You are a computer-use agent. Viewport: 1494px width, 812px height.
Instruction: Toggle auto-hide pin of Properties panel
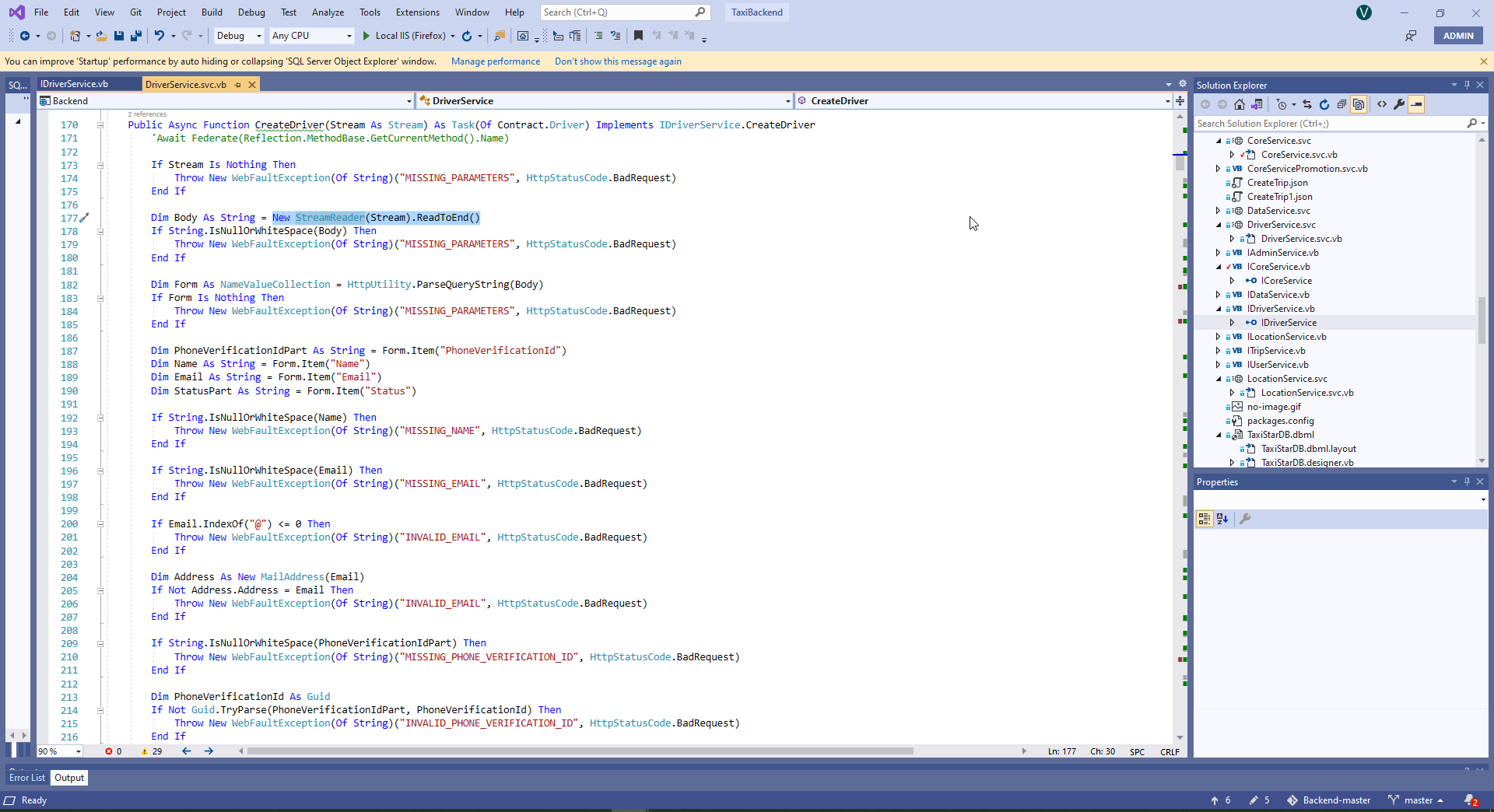[x=1467, y=481]
